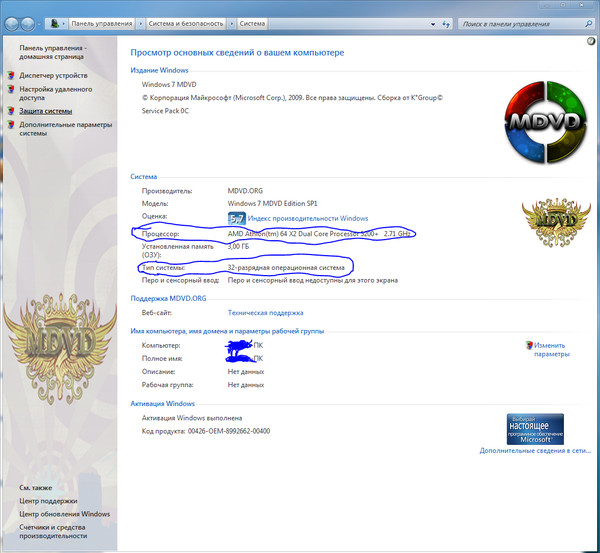Open Защита системы link
The height and width of the screenshot is (553, 600).
coord(46,111)
